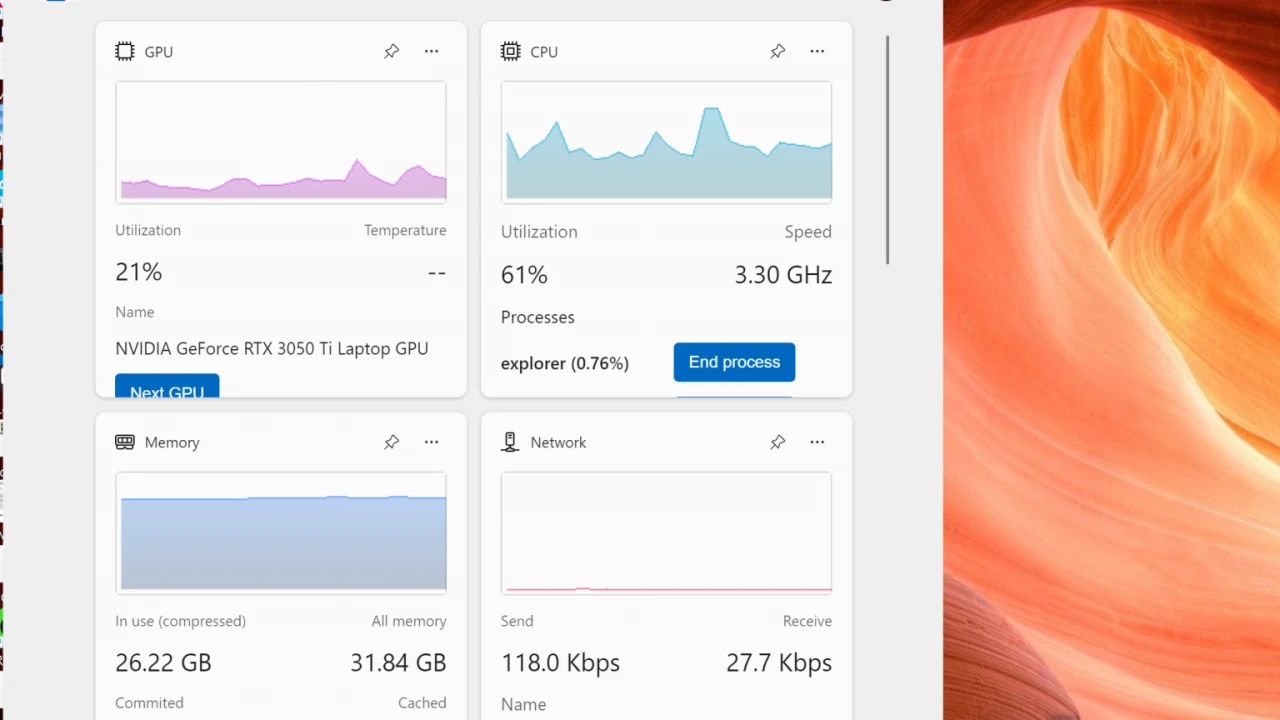Click the widgets panel vertical scrollbar
Viewport: 1280px width, 720px height.
click(x=887, y=150)
